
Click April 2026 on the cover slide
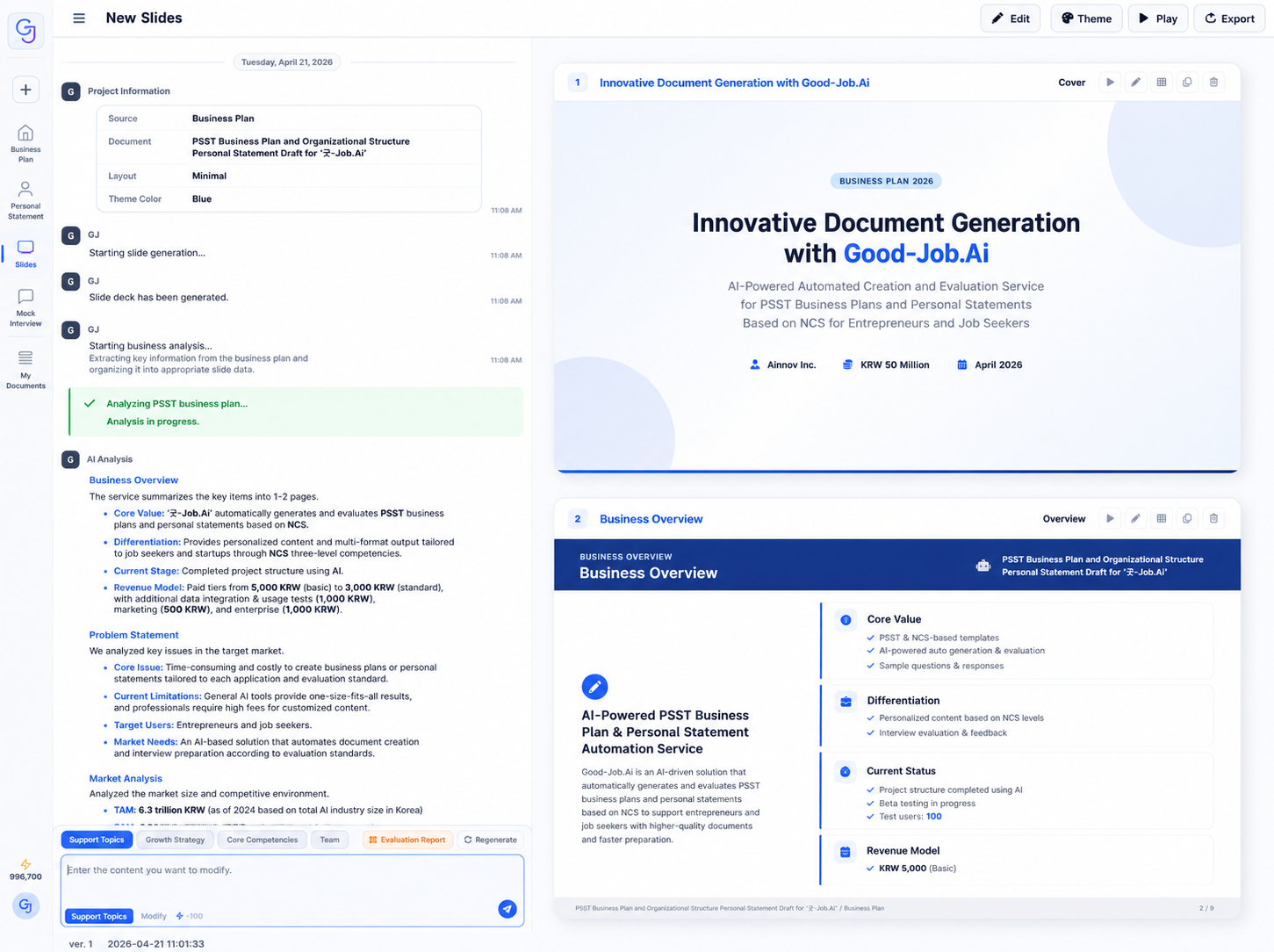tap(990, 364)
